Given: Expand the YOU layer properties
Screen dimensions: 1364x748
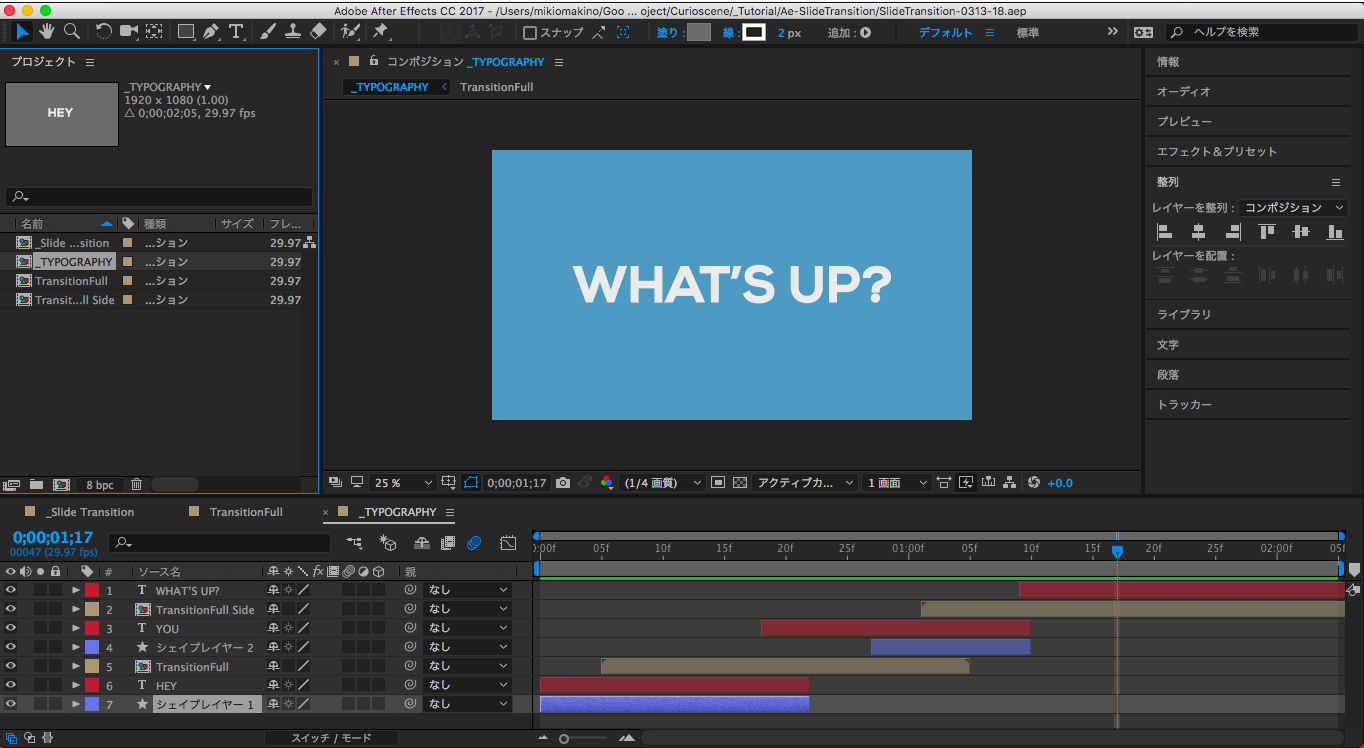Looking at the screenshot, I should tap(76, 628).
